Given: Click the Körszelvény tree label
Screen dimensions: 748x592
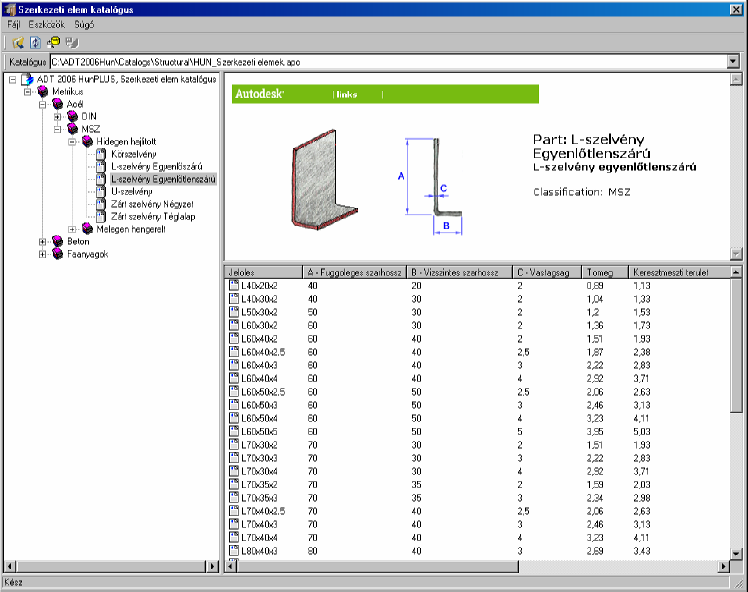Looking at the screenshot, I should point(134,154).
